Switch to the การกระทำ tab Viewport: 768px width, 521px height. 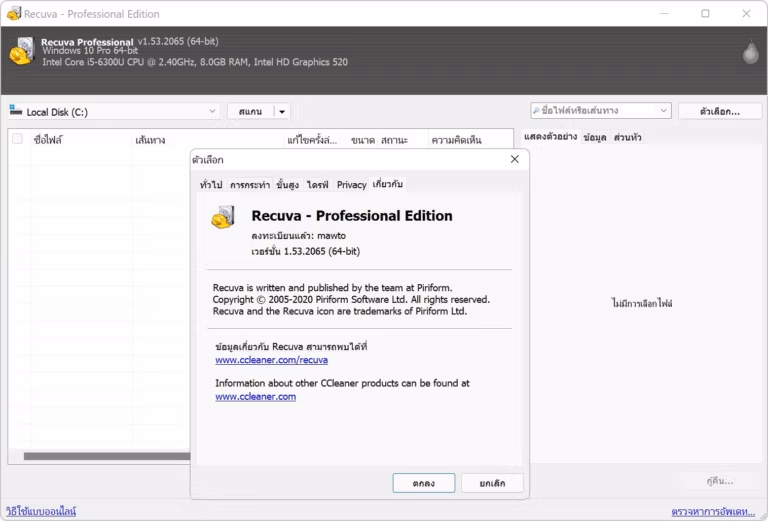(x=250, y=185)
